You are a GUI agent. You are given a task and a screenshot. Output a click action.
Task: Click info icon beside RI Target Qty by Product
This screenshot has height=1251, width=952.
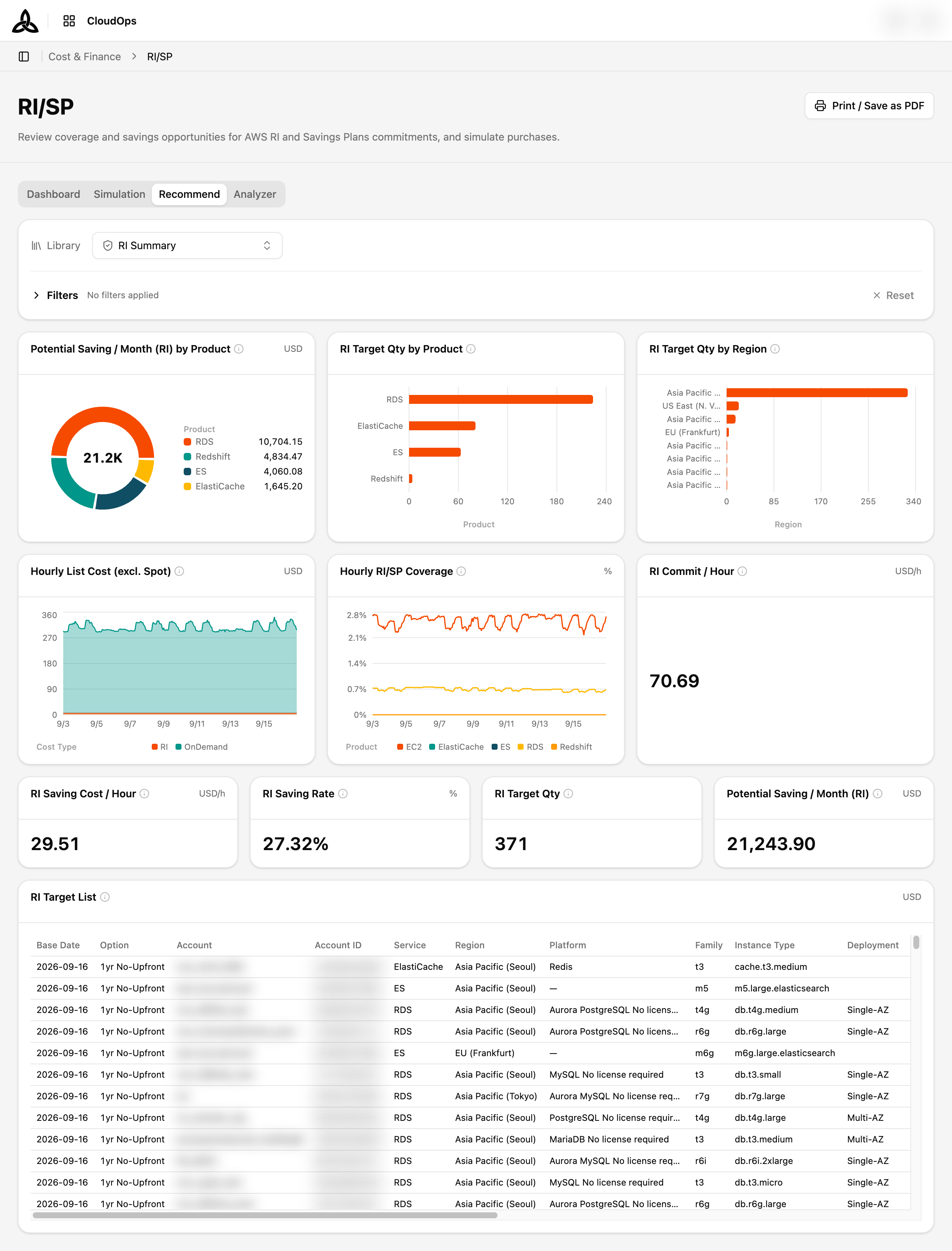471,349
